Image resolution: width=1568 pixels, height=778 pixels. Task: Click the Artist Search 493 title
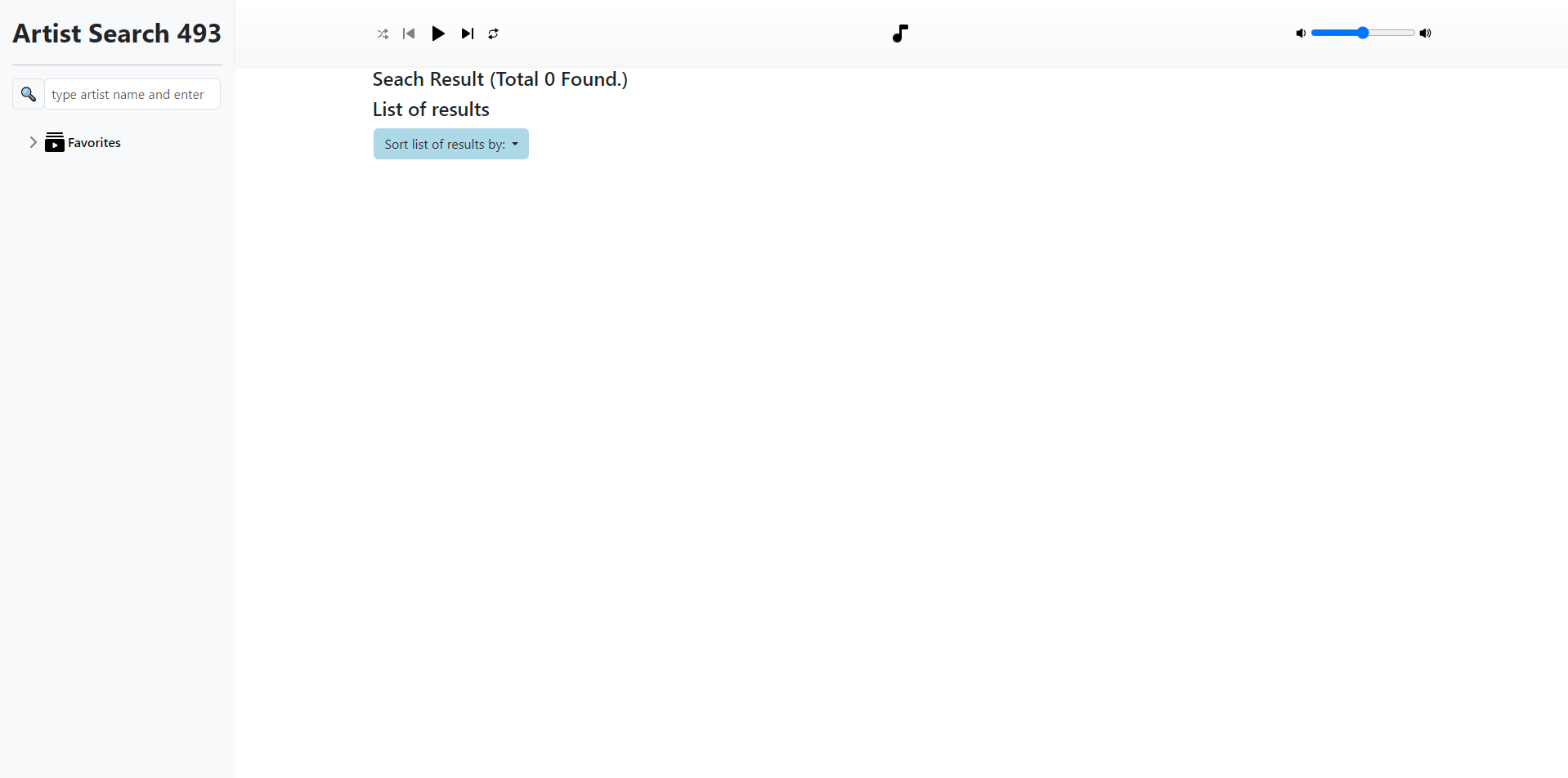(x=117, y=34)
